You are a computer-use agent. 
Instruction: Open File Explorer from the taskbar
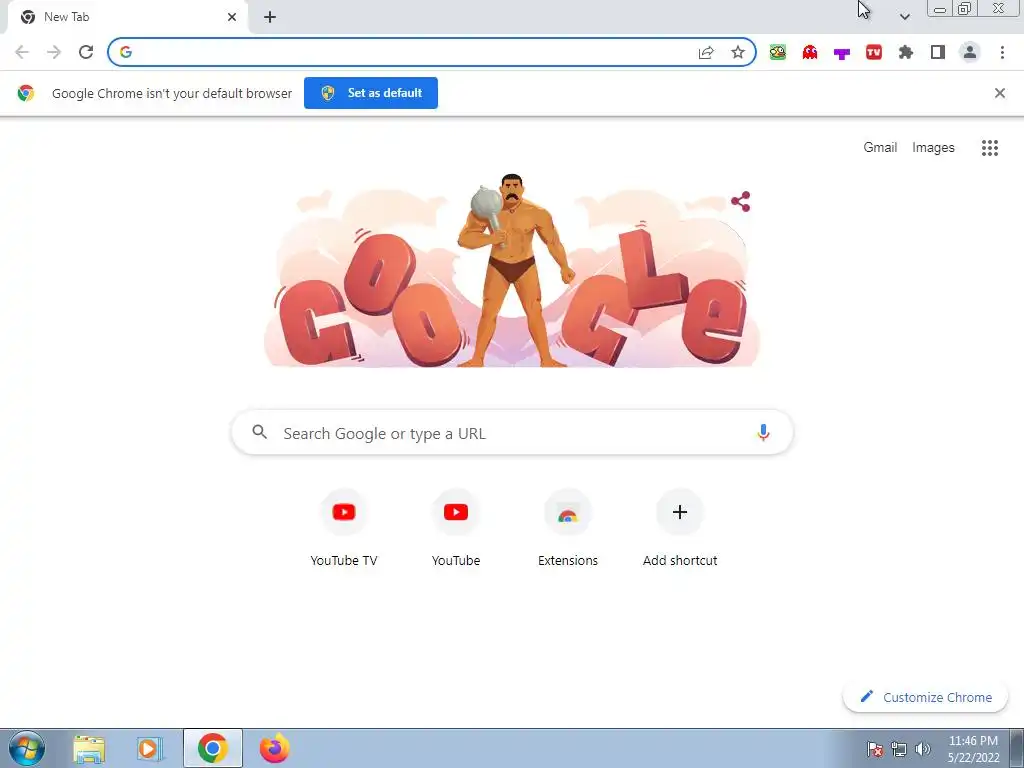89,748
